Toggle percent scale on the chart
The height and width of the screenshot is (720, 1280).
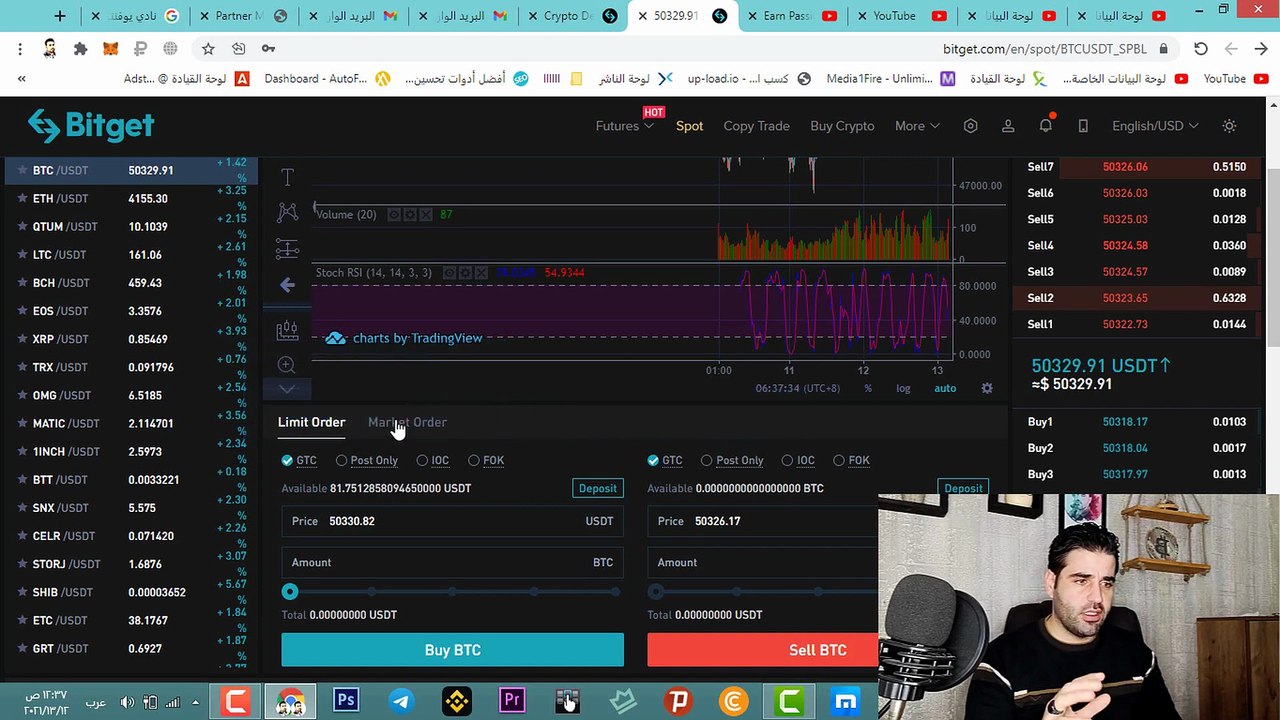pyautogui.click(x=868, y=388)
